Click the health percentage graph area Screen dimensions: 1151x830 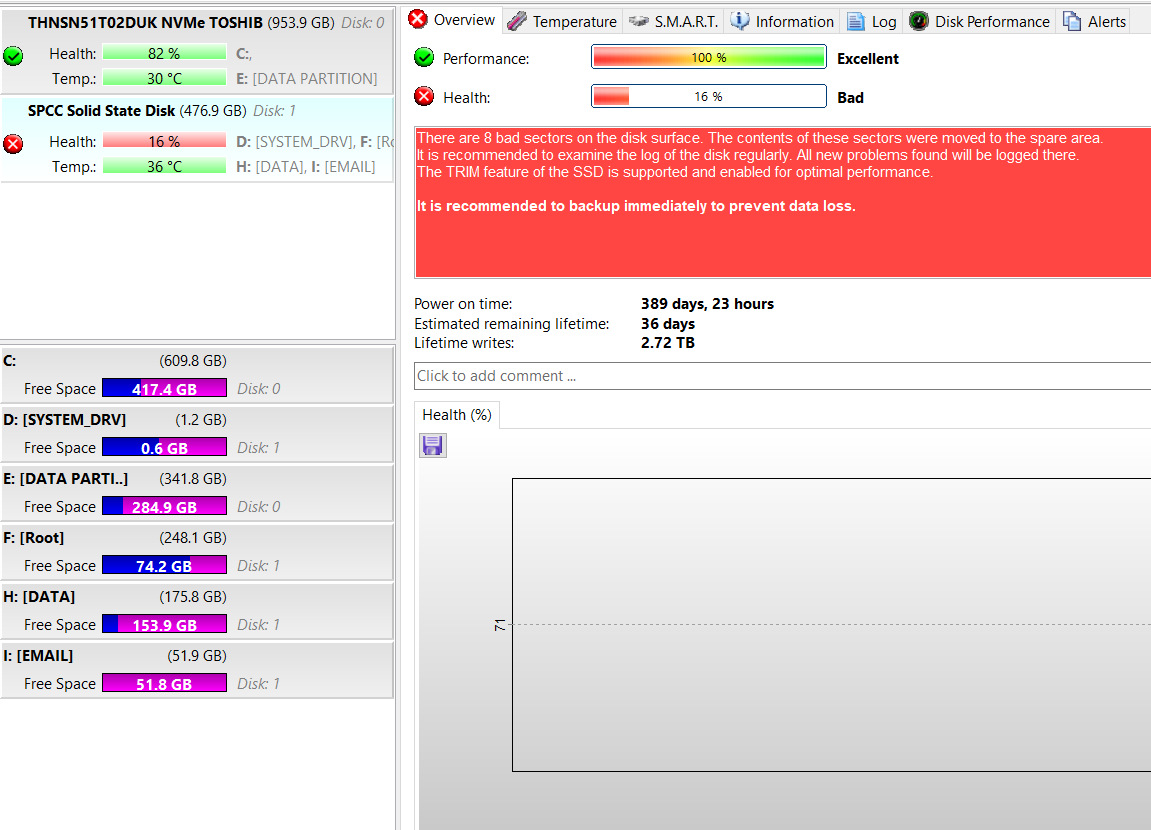tap(832, 625)
